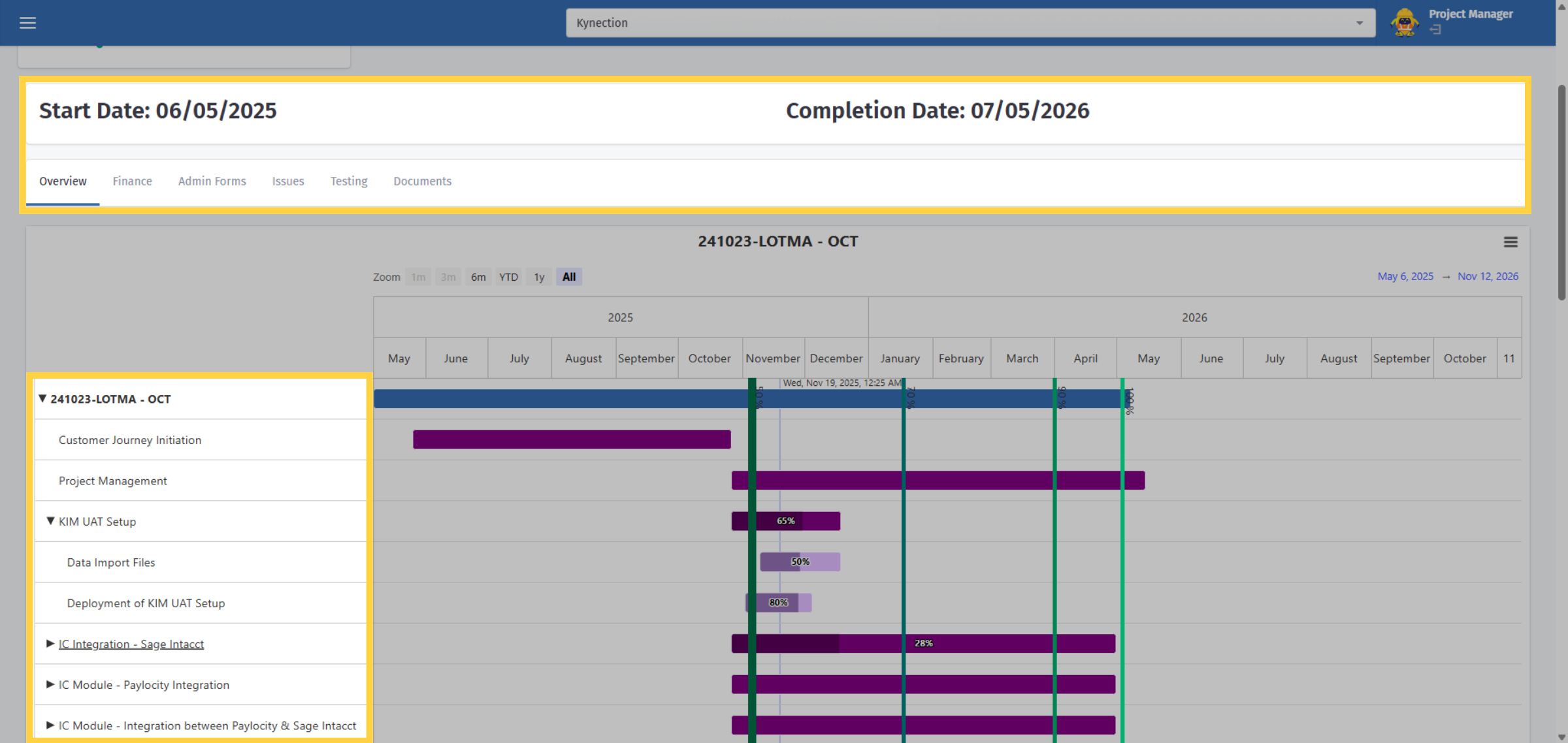The height and width of the screenshot is (743, 1568).
Task: Choose the 1y zoom range
Action: [539, 277]
